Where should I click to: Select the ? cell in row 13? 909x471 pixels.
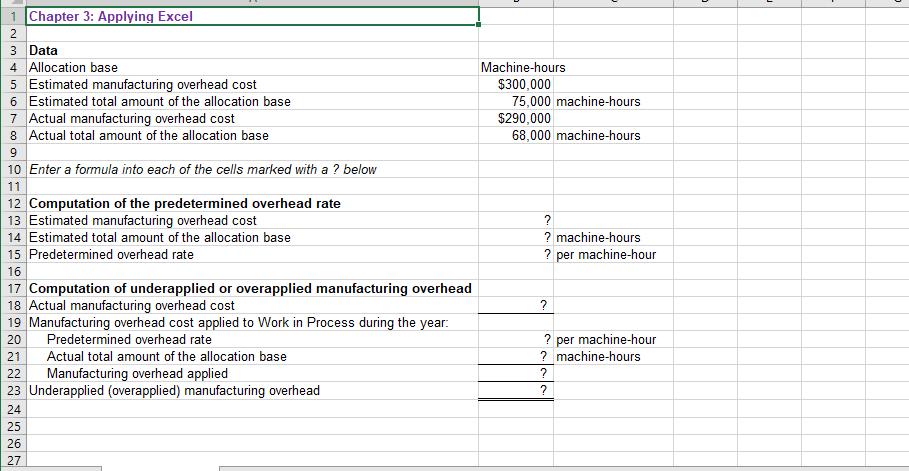coord(516,220)
